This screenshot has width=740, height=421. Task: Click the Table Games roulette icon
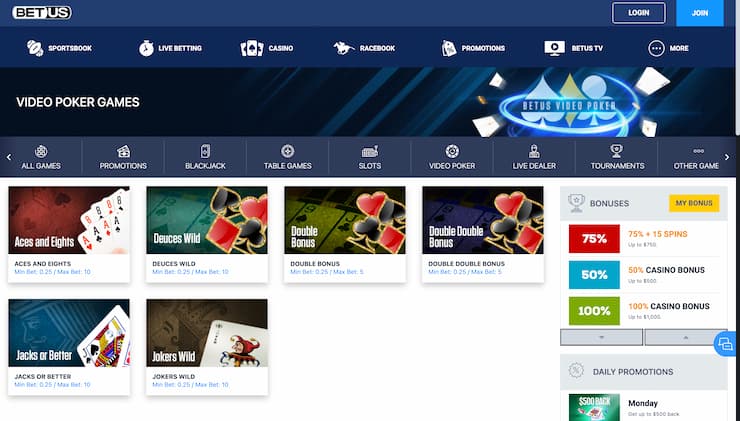click(287, 151)
